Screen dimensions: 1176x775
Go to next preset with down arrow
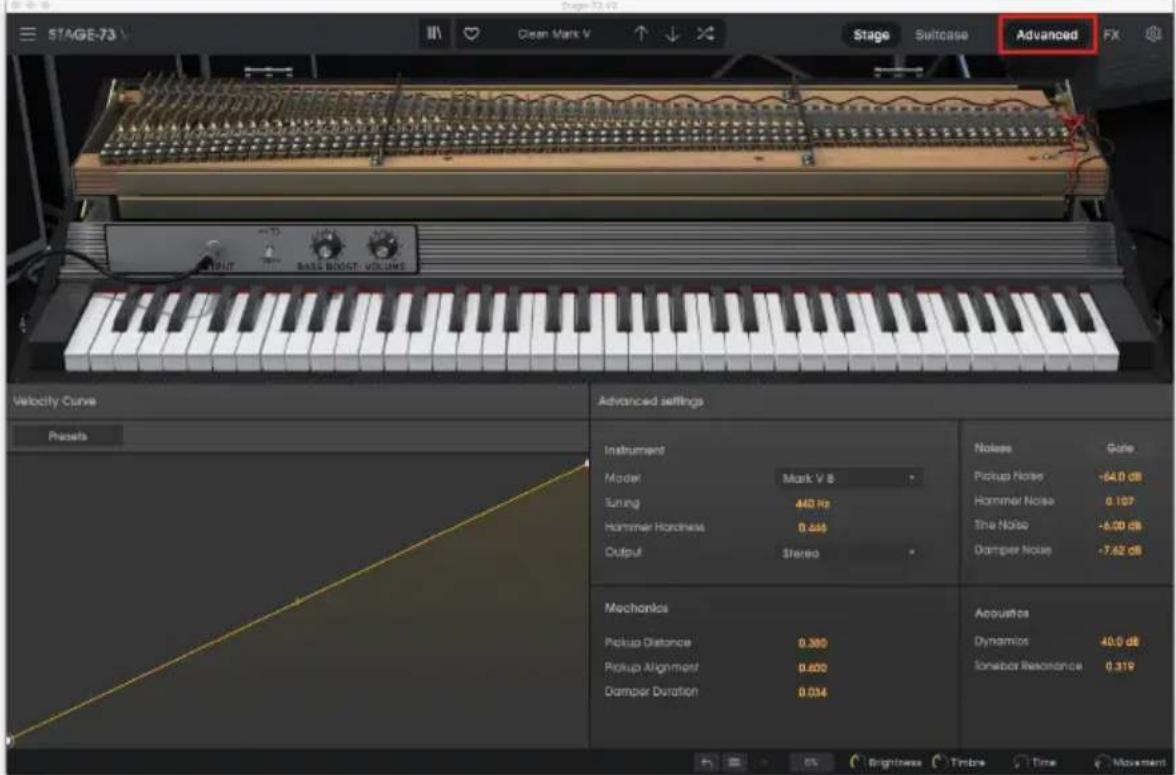pos(673,34)
